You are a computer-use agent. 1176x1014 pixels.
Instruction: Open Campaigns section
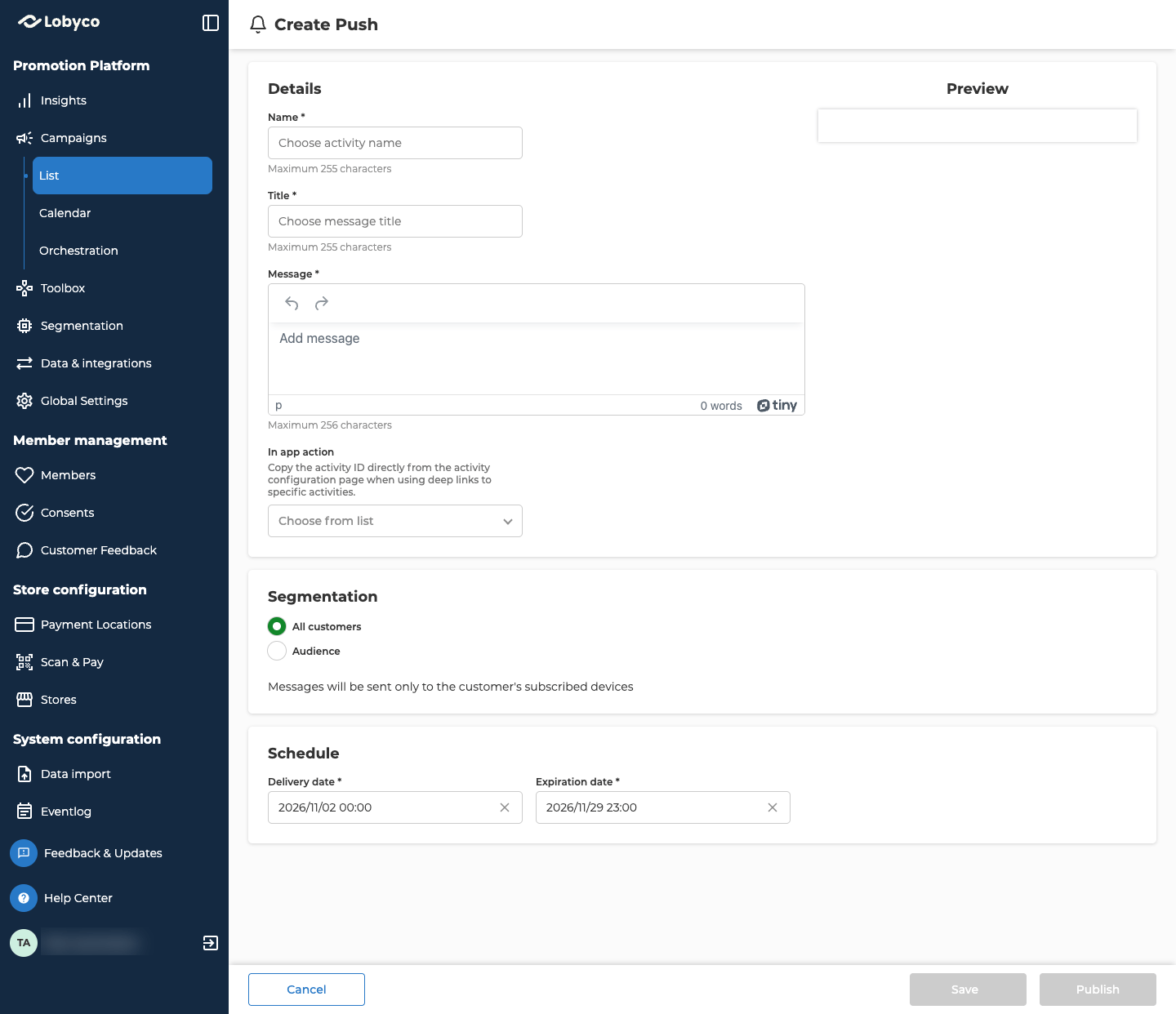click(x=73, y=138)
